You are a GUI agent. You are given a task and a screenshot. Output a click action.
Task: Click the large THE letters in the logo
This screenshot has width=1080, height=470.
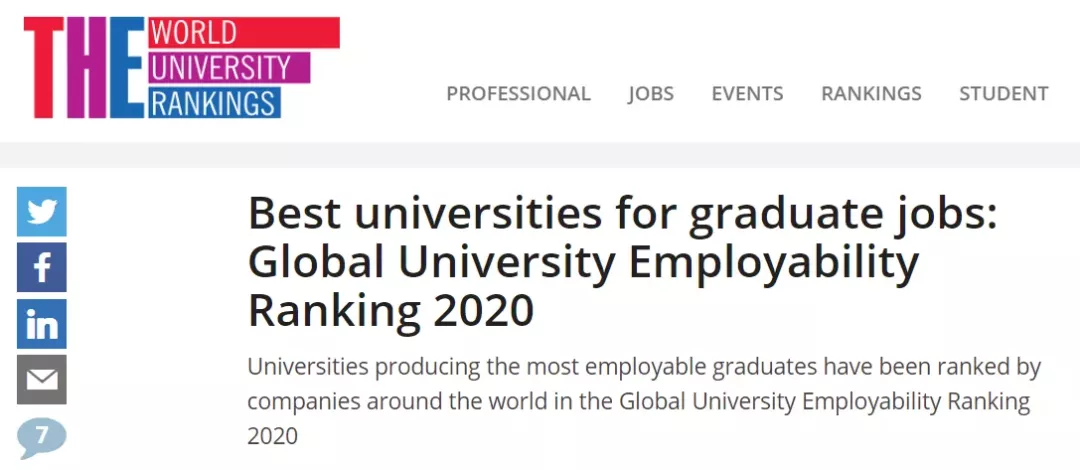click(x=85, y=68)
